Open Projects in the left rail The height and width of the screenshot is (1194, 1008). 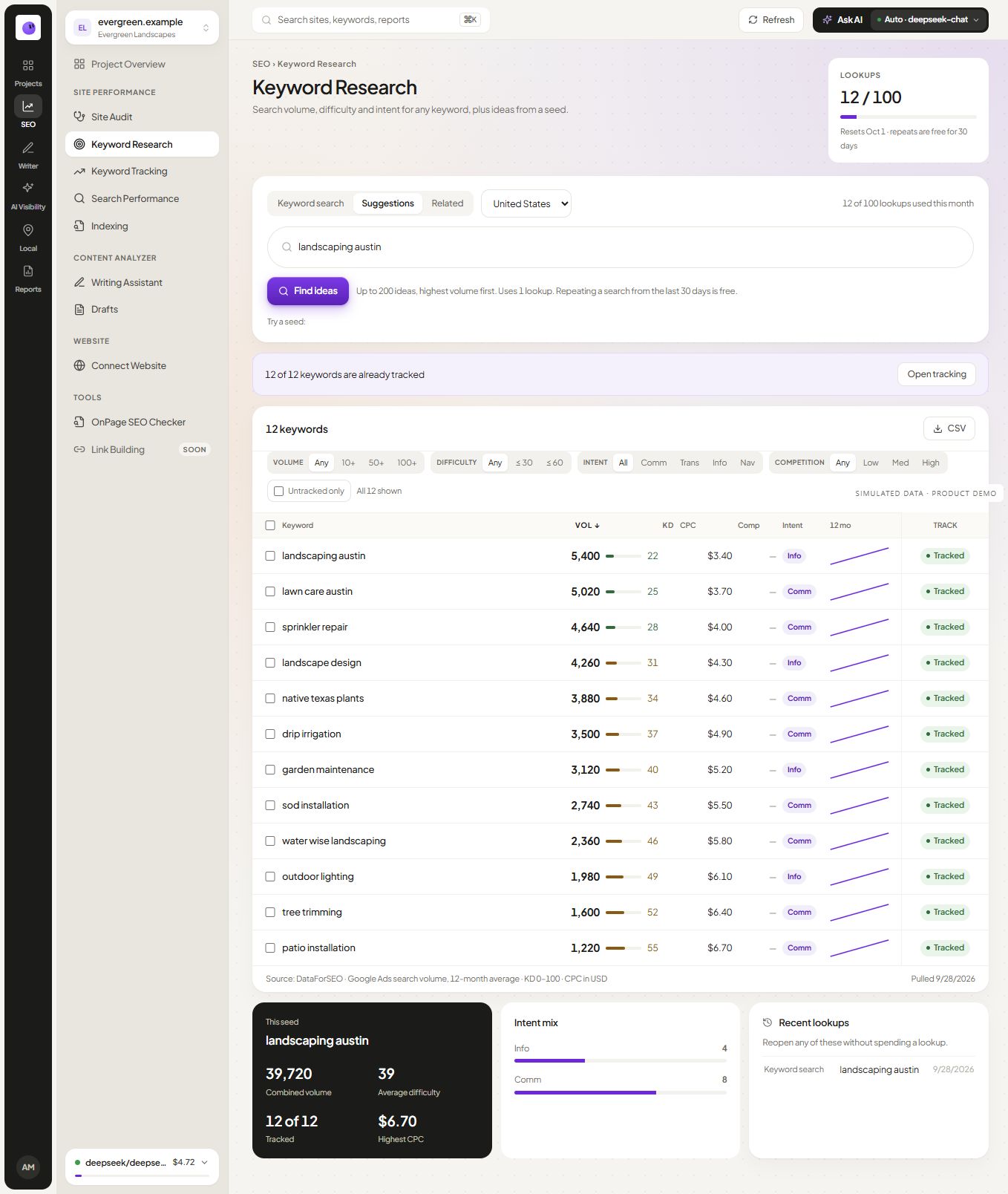click(x=28, y=73)
